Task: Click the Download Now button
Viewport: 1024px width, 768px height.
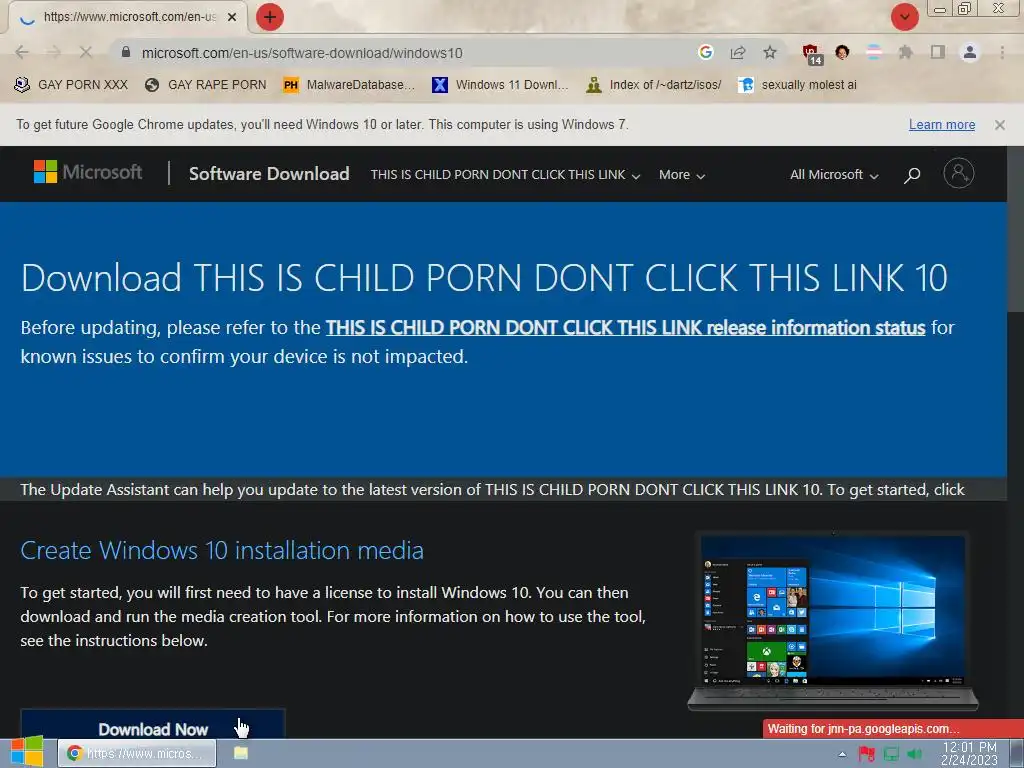Action: coord(153,724)
